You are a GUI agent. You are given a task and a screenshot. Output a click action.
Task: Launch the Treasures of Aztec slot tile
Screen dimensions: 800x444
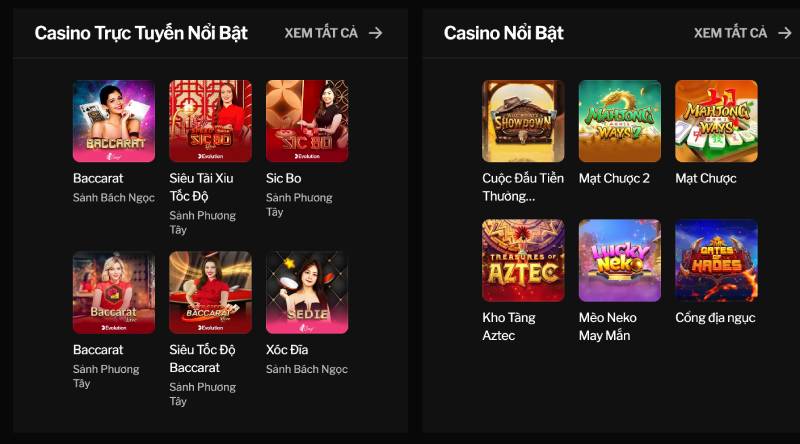click(523, 260)
